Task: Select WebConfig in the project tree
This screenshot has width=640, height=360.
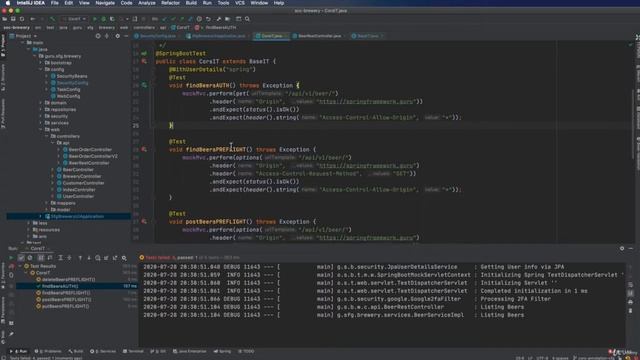Action: click(x=68, y=96)
